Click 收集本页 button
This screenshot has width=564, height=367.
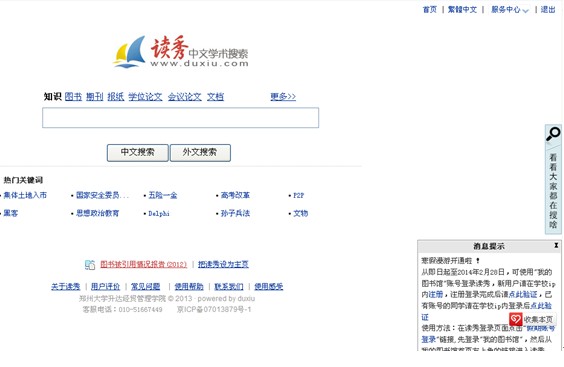click(x=532, y=319)
